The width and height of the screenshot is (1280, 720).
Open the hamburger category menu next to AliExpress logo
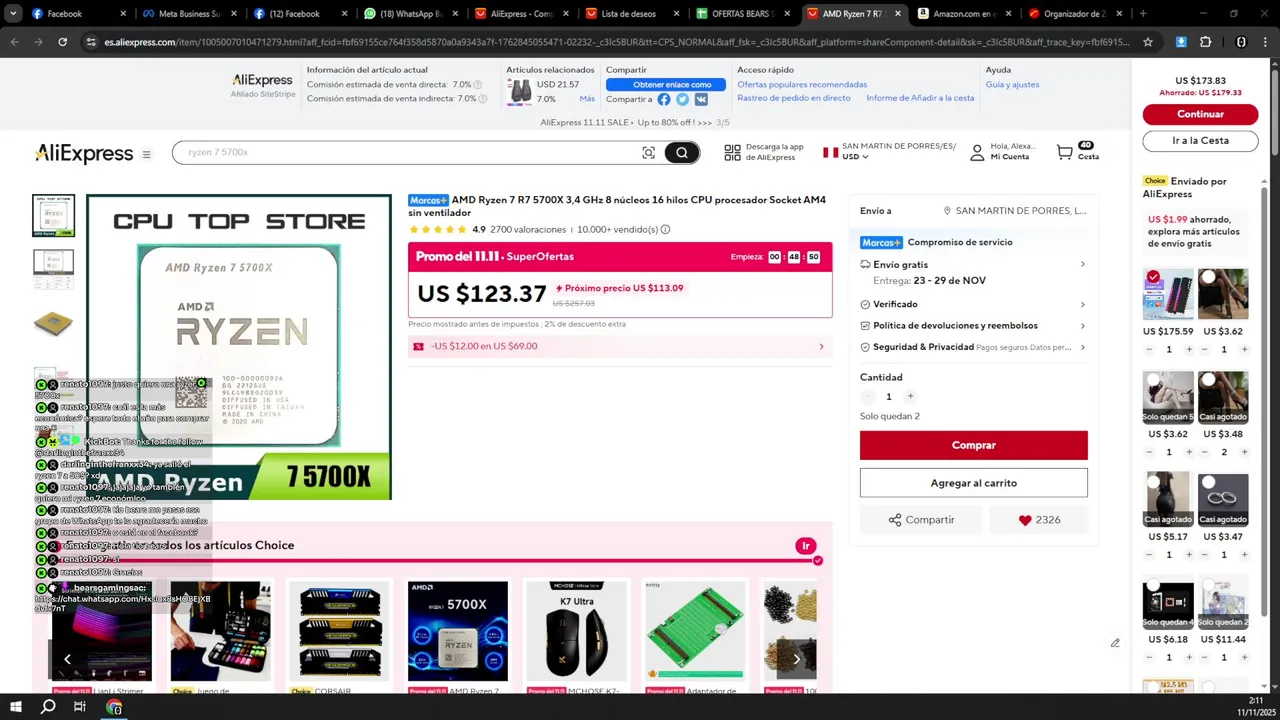[x=146, y=154]
